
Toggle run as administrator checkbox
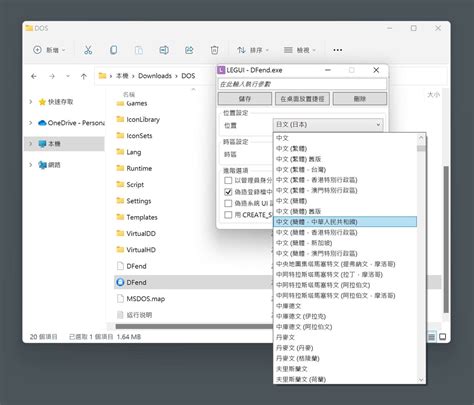tap(228, 180)
